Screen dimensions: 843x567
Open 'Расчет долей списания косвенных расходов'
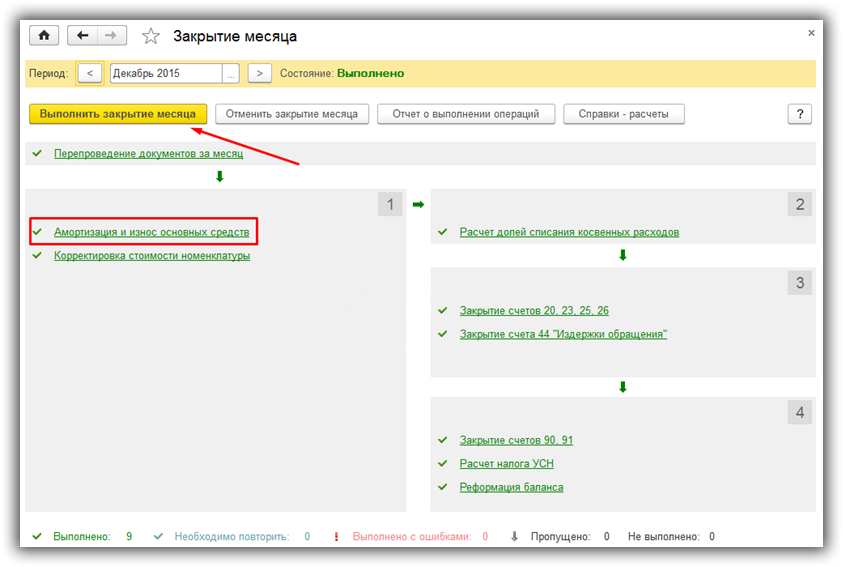pyautogui.click(x=569, y=232)
